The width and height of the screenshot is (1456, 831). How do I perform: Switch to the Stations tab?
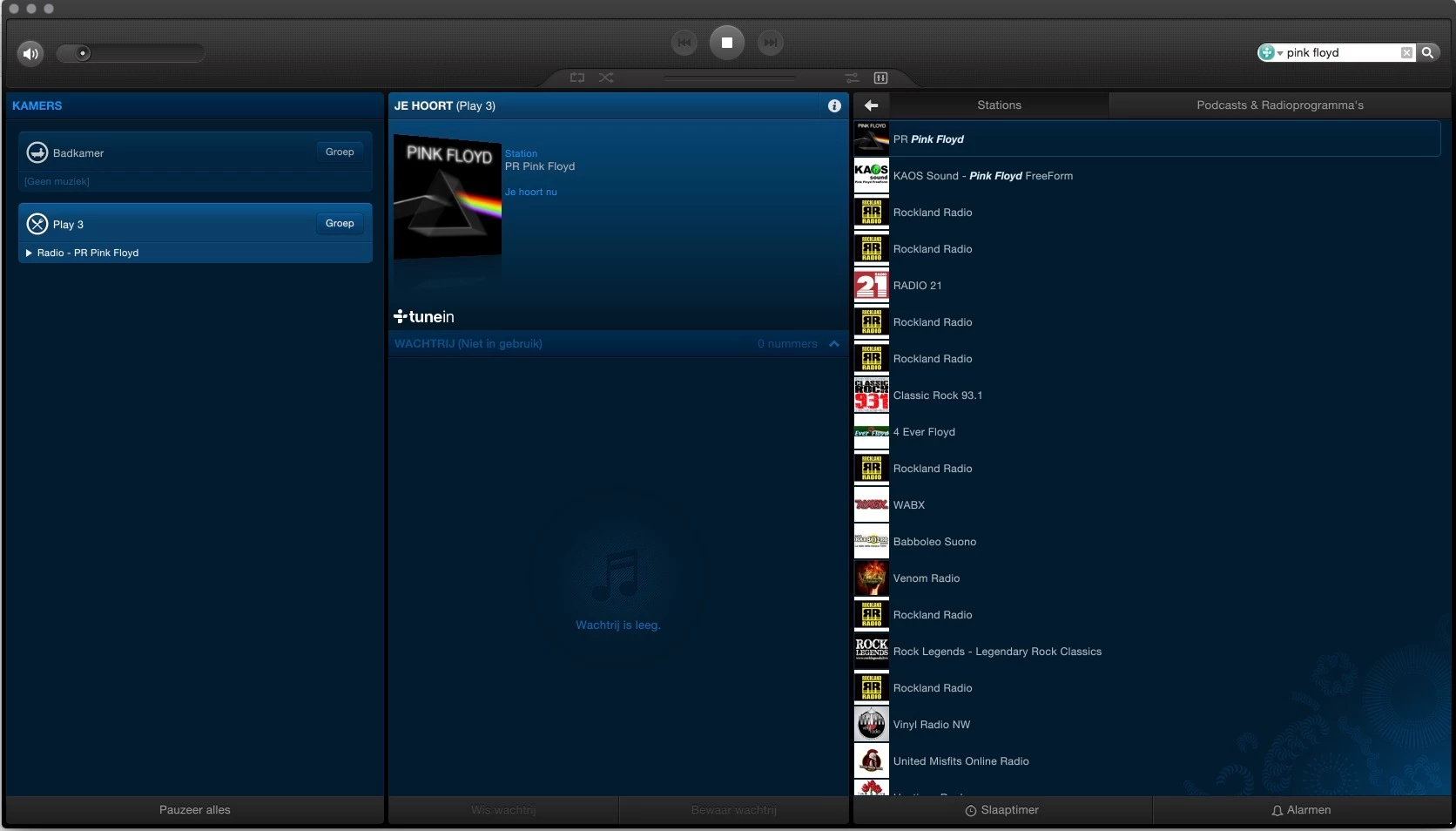(999, 105)
